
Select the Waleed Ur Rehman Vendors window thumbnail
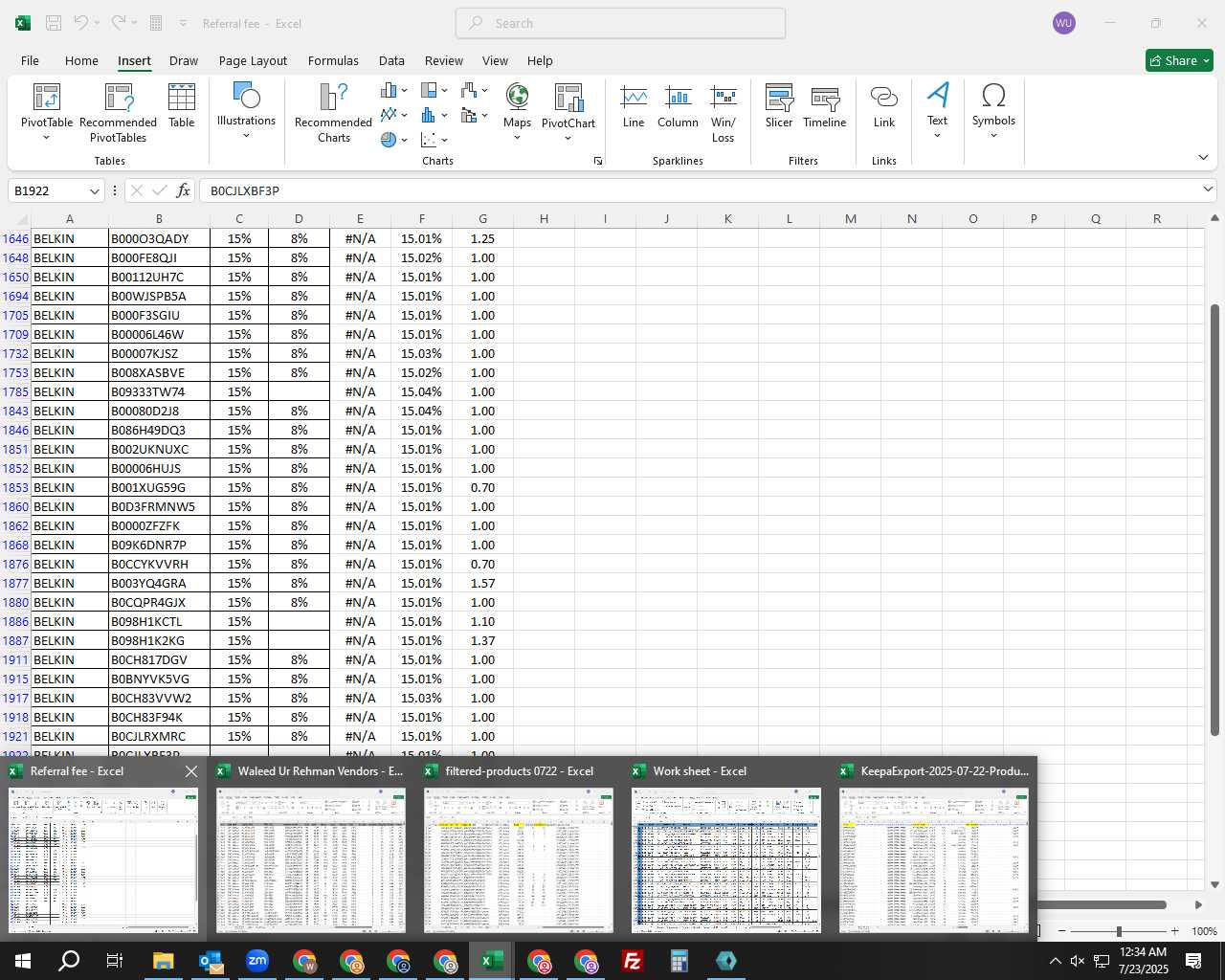[311, 849]
